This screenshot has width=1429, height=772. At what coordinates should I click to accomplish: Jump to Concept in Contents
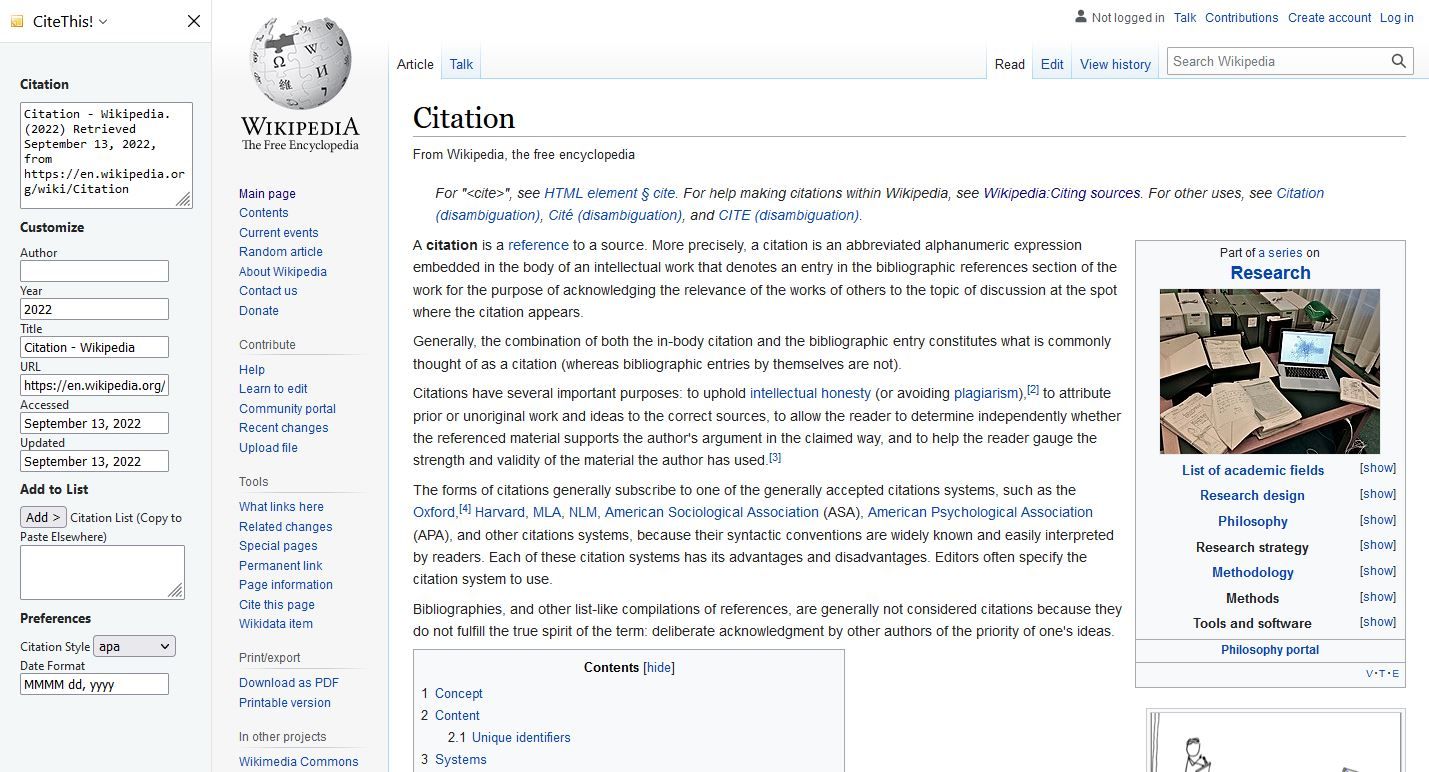tap(458, 693)
